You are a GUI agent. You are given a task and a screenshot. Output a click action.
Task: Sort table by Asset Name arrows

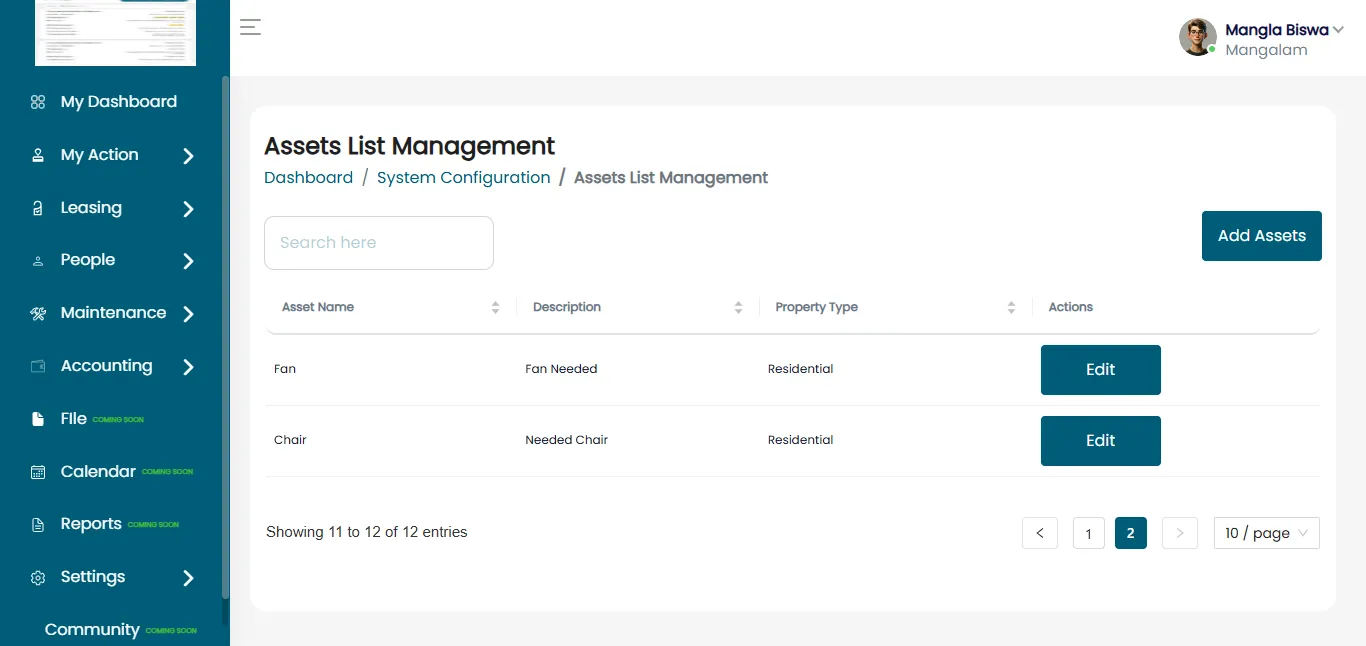(495, 308)
